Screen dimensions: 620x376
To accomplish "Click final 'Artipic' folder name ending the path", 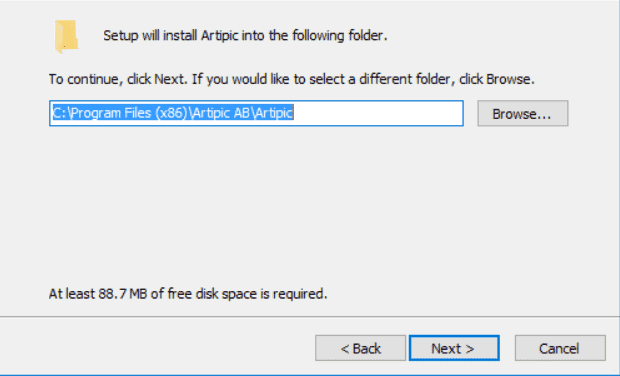I will [274, 113].
